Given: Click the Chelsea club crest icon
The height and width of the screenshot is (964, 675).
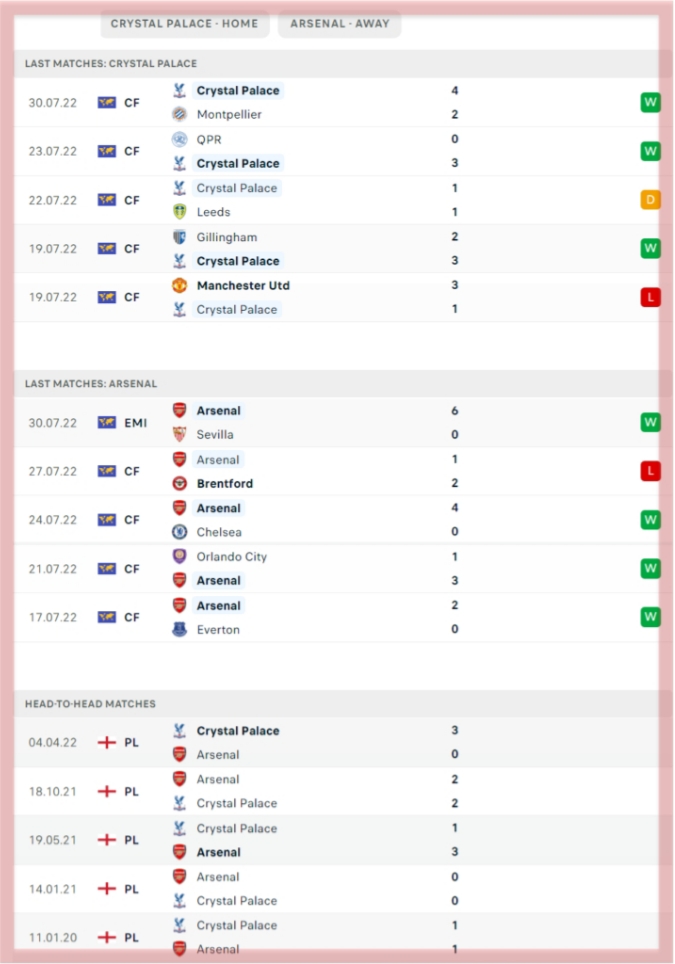Looking at the screenshot, I should pos(180,532).
